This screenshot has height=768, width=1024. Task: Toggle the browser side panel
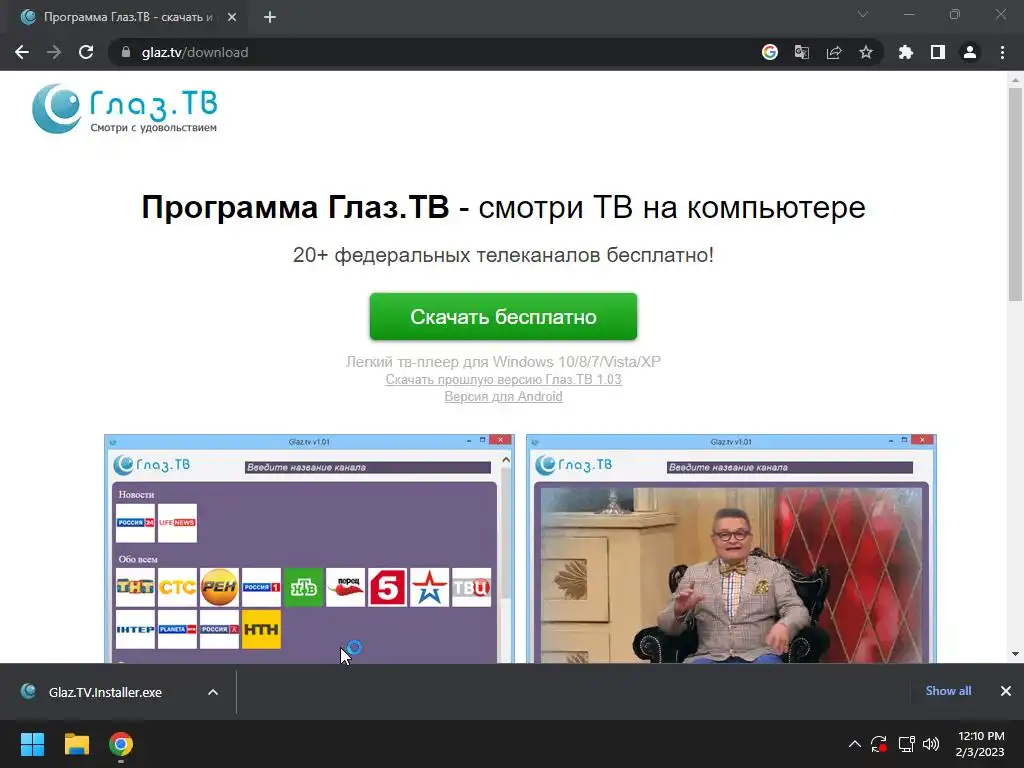[938, 52]
